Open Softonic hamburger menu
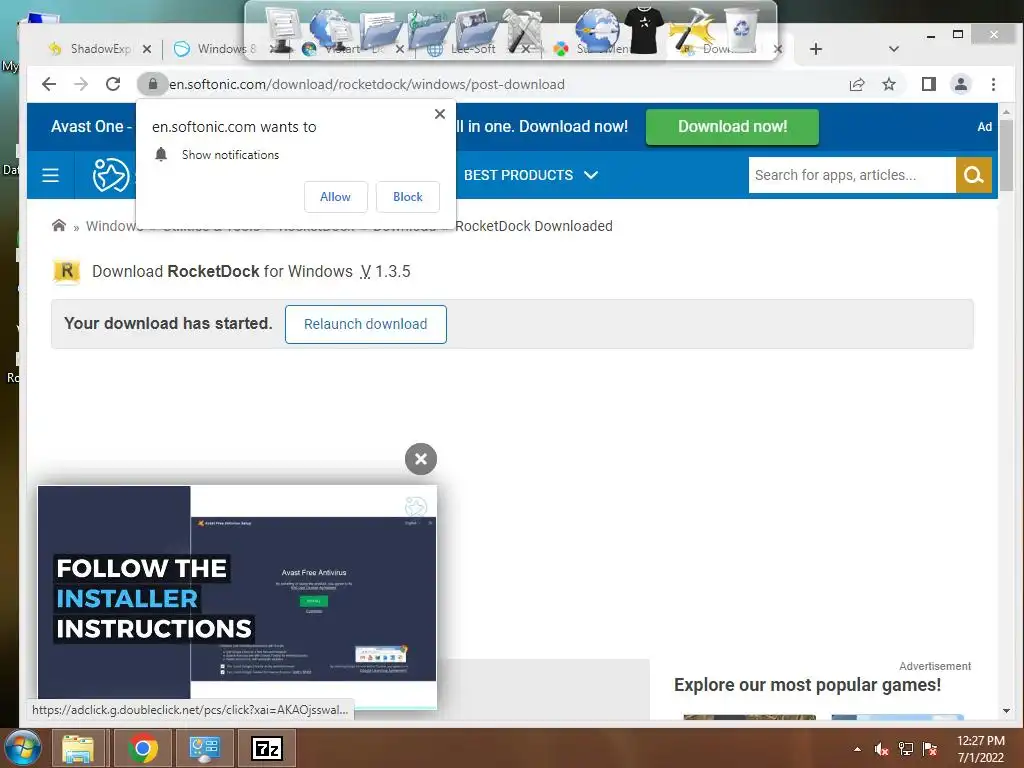Image resolution: width=1024 pixels, height=768 pixels. [50, 175]
